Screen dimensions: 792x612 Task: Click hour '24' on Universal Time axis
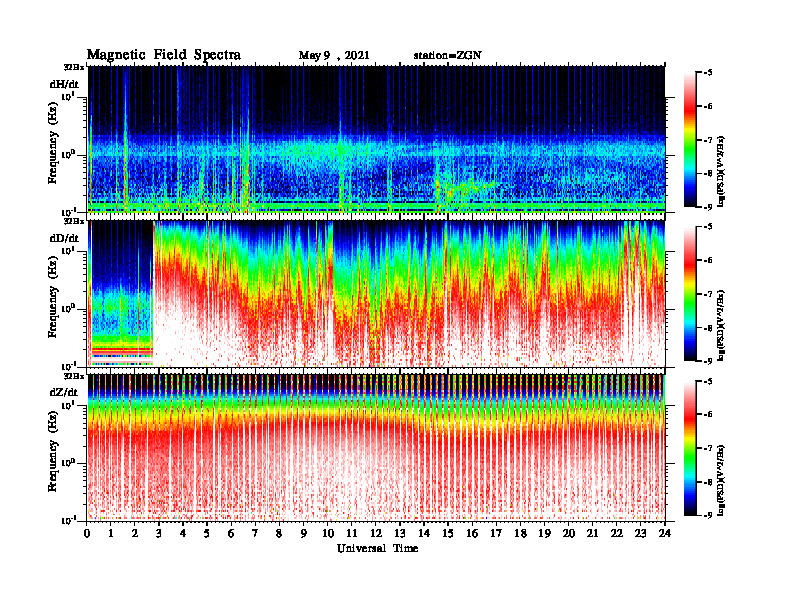click(665, 534)
